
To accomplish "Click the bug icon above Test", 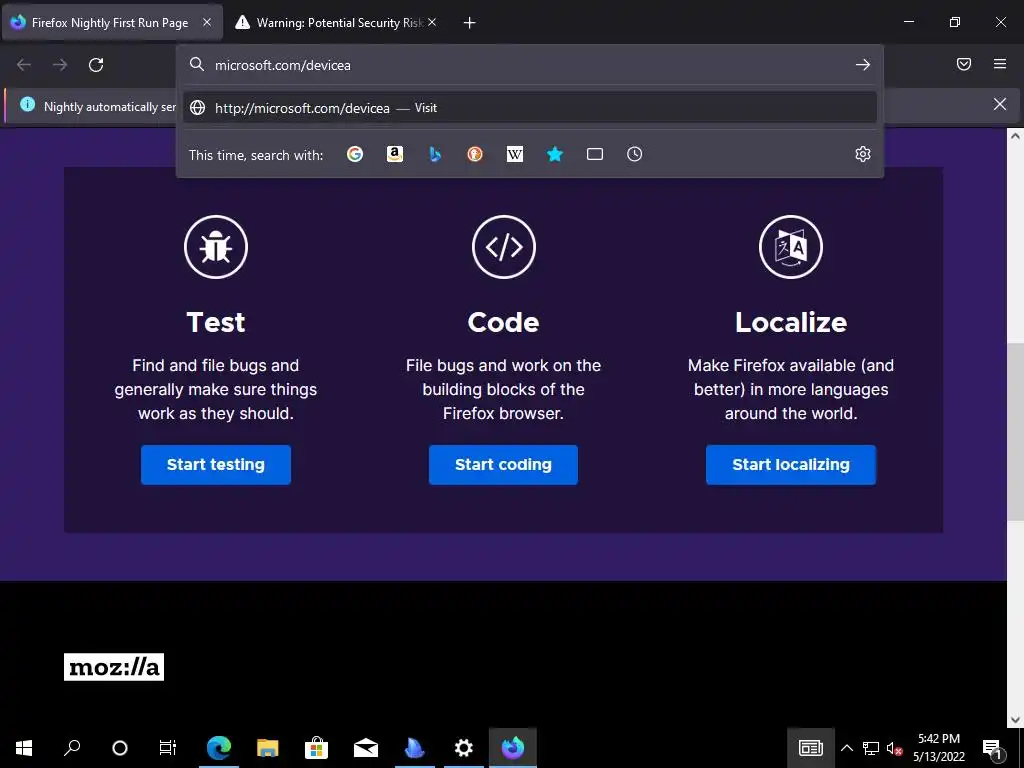I will [216, 247].
